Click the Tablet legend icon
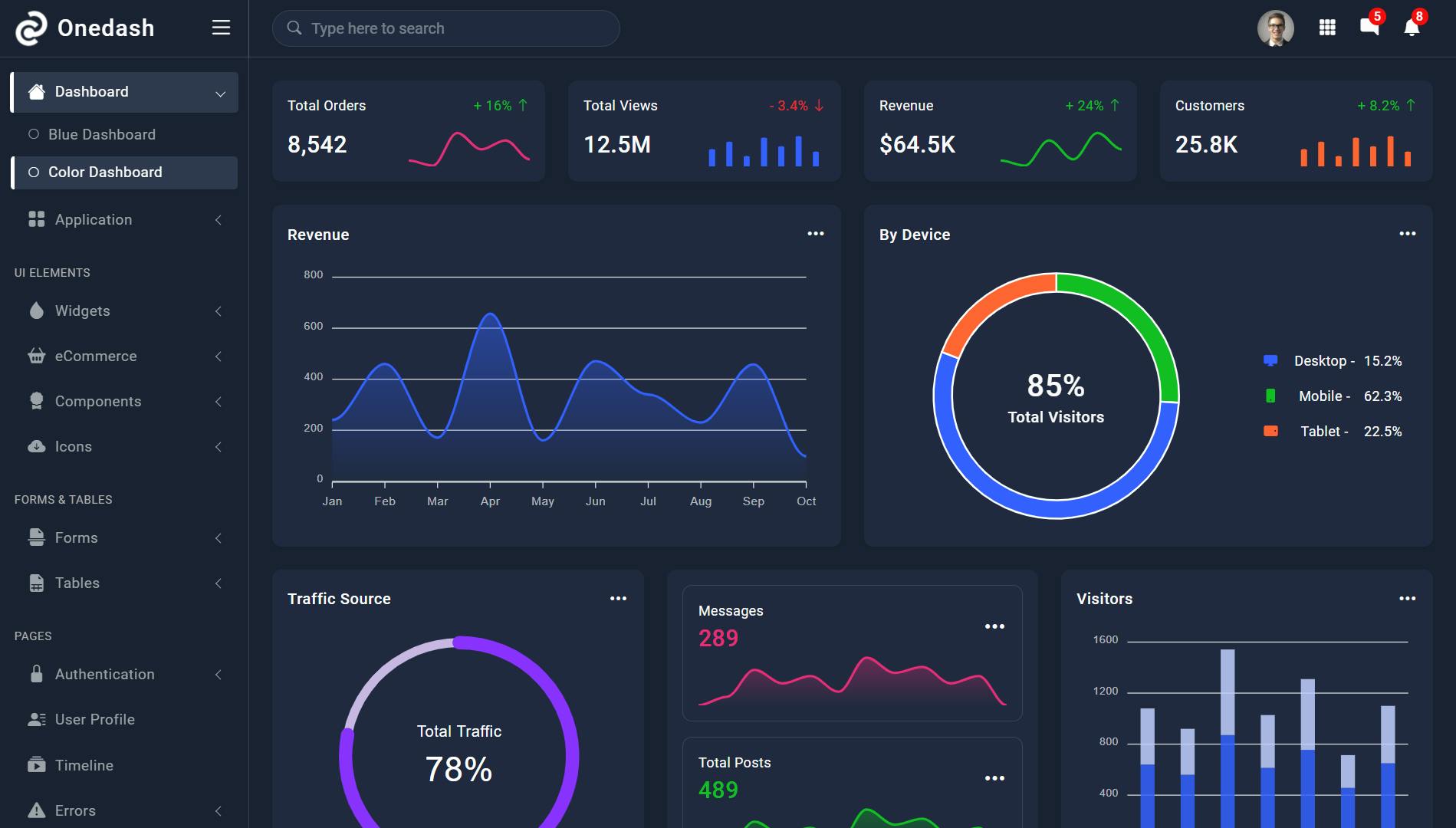The width and height of the screenshot is (1456, 828). click(x=1270, y=431)
